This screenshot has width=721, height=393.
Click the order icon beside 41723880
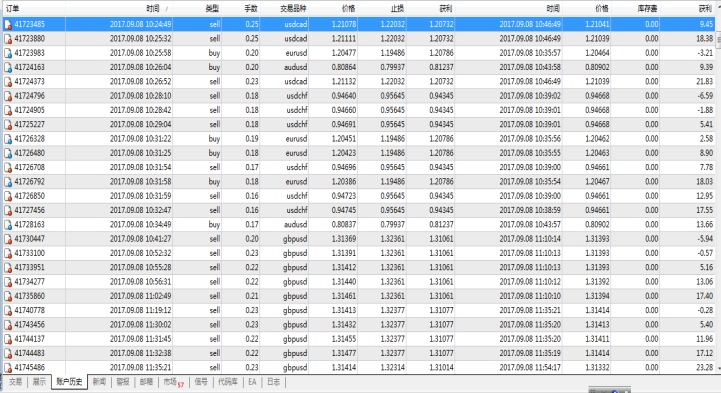8,39
